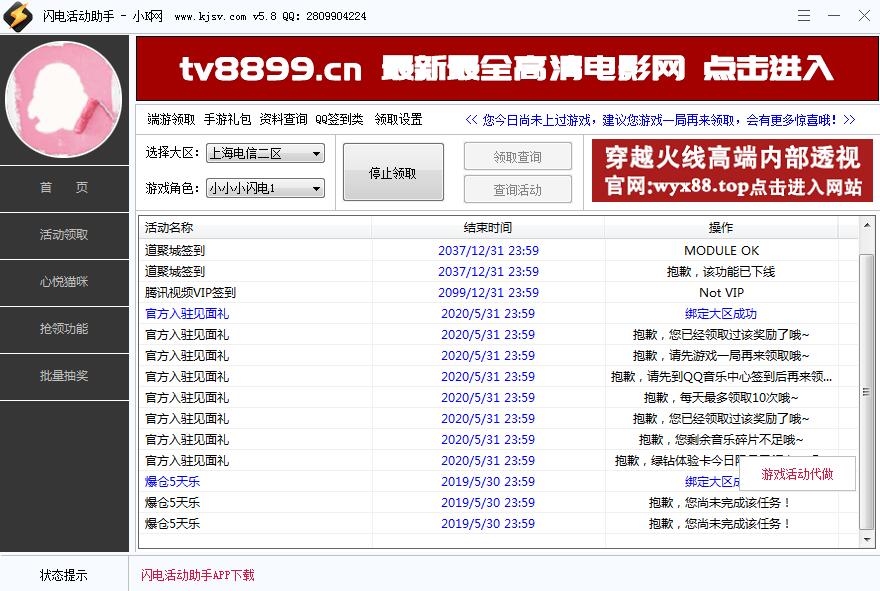Open the 闪电活动助手APP下载 link
The width and height of the screenshot is (880, 591).
click(197, 574)
